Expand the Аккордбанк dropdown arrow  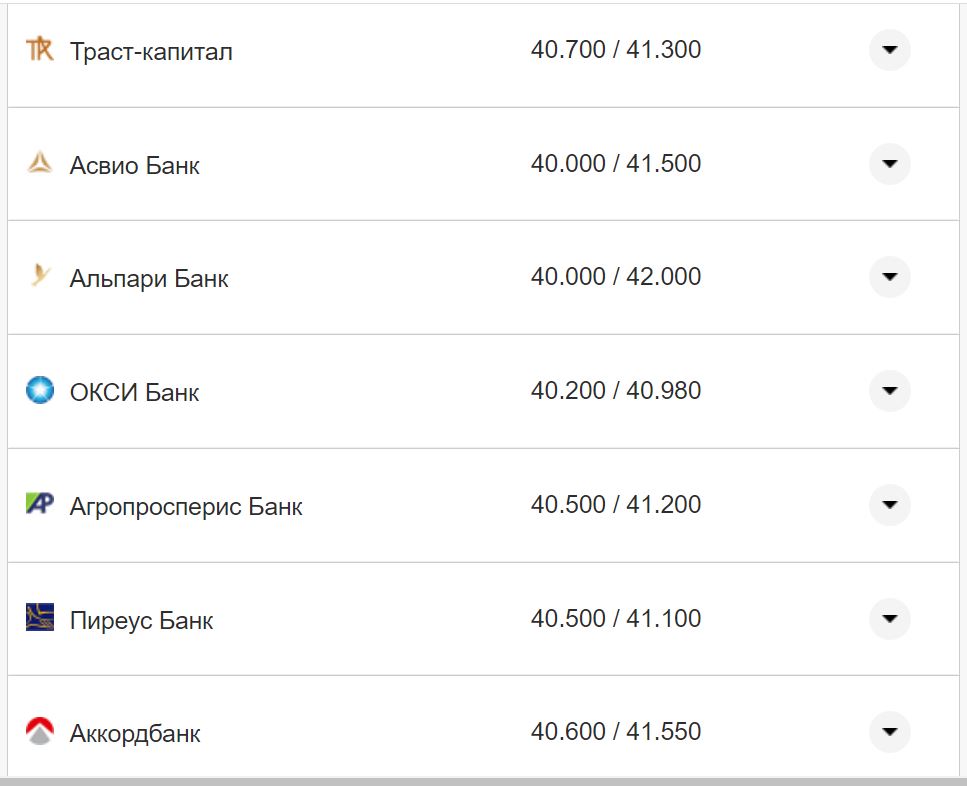889,732
